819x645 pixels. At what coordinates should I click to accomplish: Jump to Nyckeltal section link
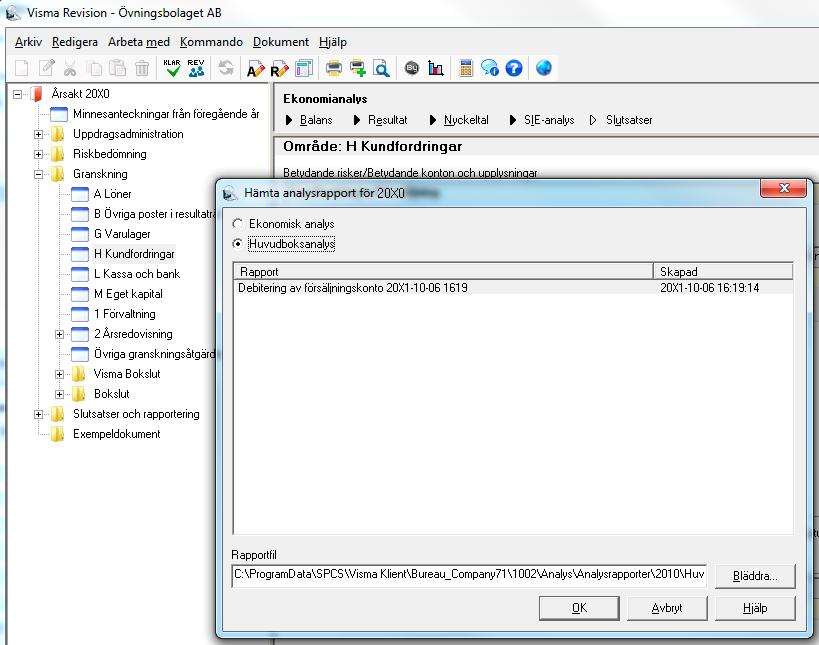pyautogui.click(x=466, y=120)
